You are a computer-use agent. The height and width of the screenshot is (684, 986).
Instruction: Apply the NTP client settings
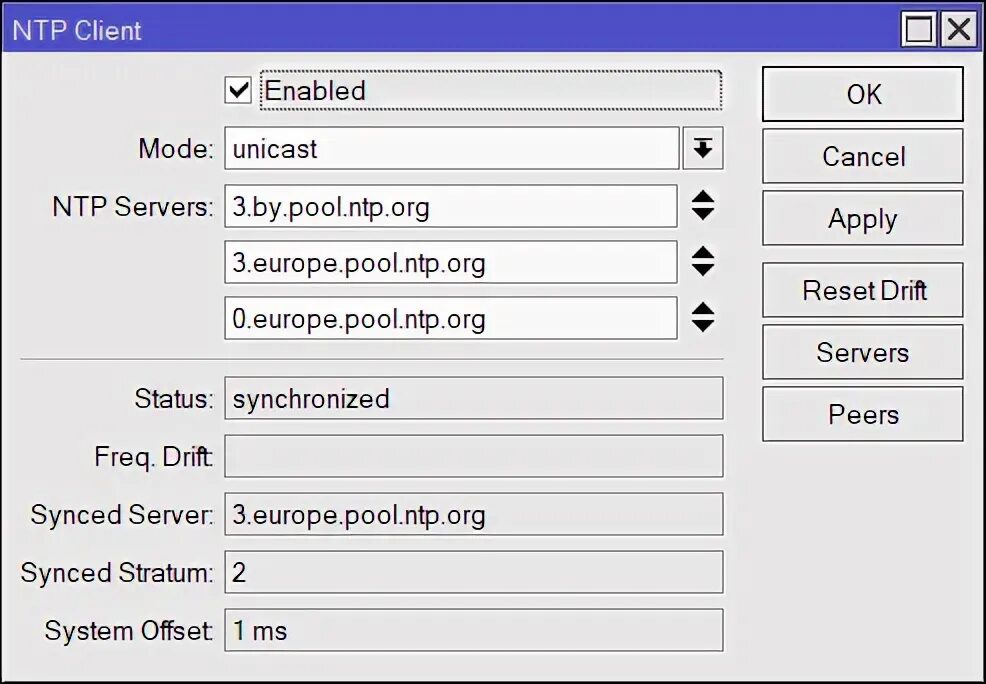click(863, 218)
